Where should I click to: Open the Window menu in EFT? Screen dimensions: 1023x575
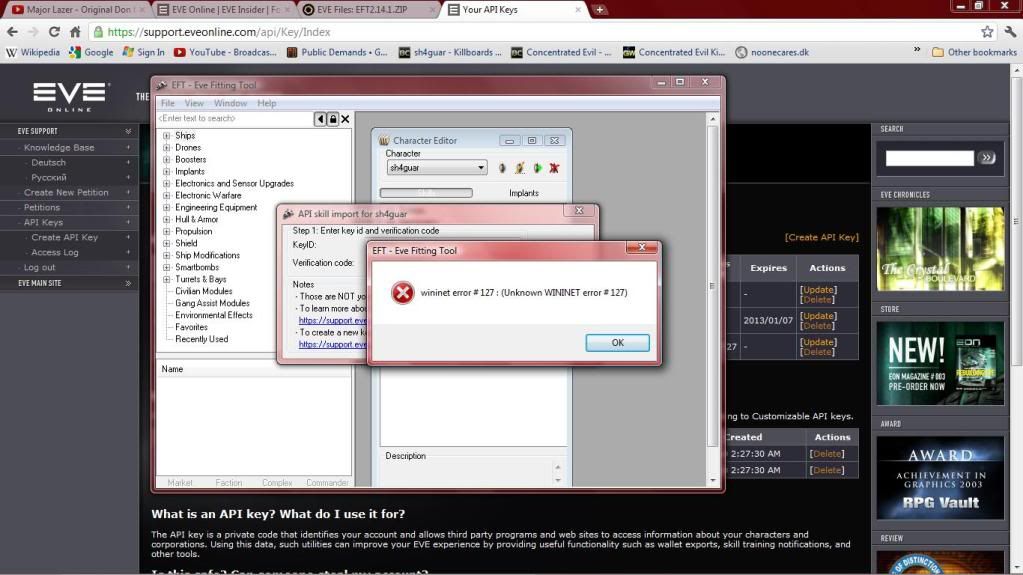coord(230,103)
